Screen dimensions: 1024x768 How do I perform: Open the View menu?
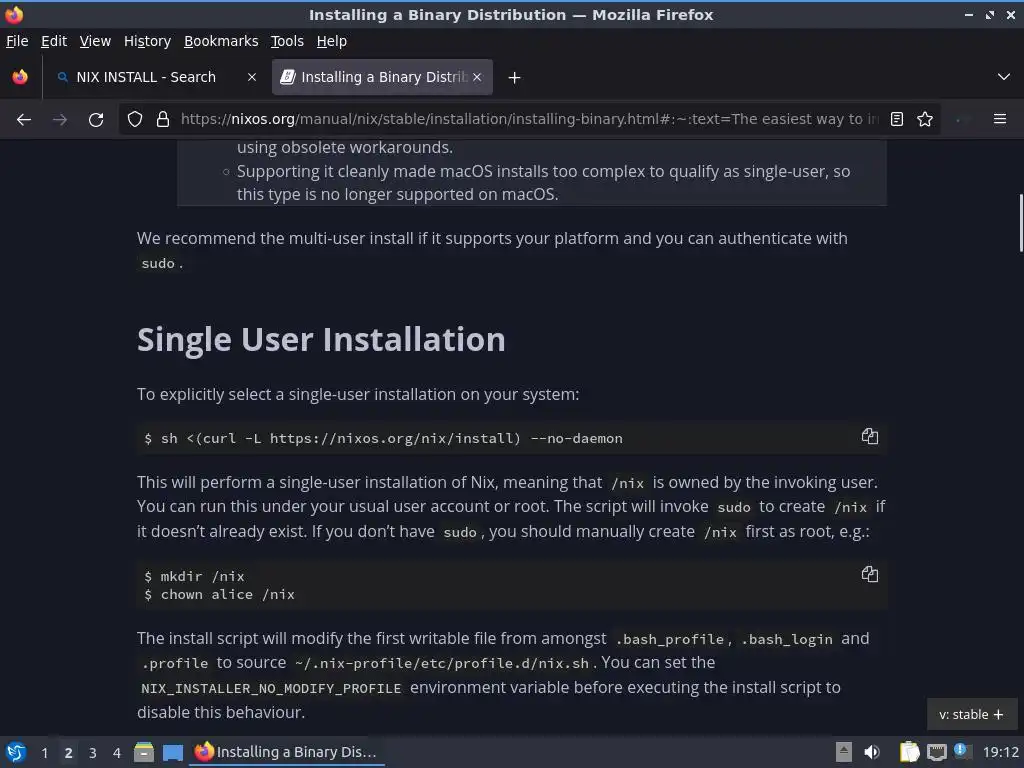point(95,41)
